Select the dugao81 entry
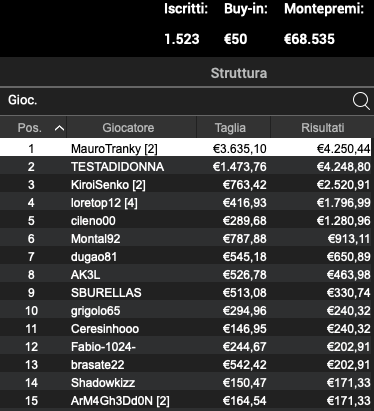Screen dimensions: 374x411 click(x=186, y=256)
